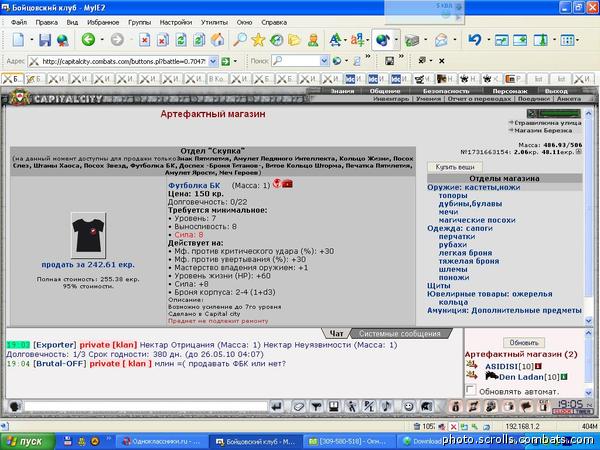This screenshot has height=450, width=600.
Task: Toggle the Обновлять автомат. checkbox
Action: pos(470,390)
